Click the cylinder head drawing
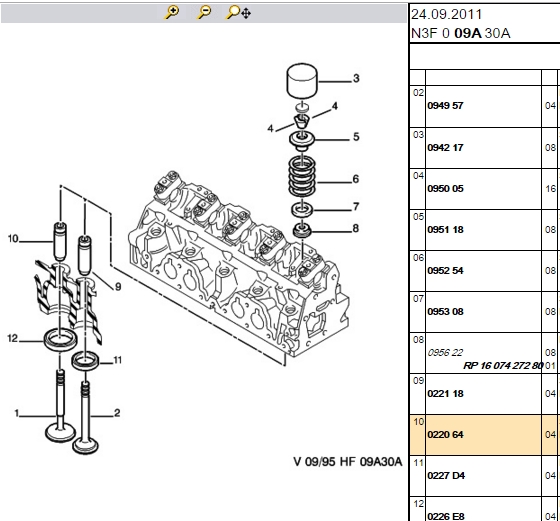The image size is (560, 521). [x=239, y=264]
